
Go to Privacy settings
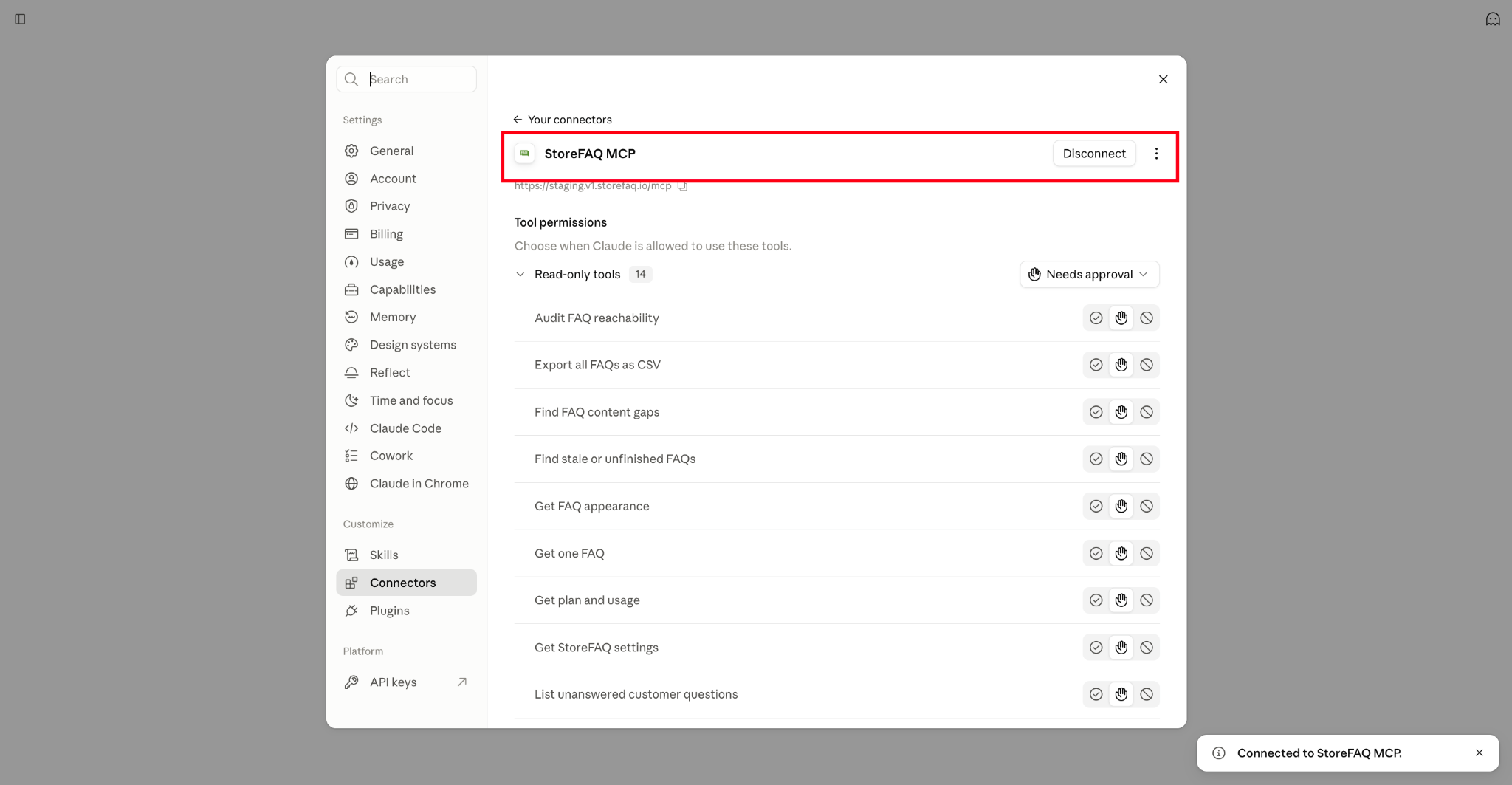pyautogui.click(x=406, y=206)
